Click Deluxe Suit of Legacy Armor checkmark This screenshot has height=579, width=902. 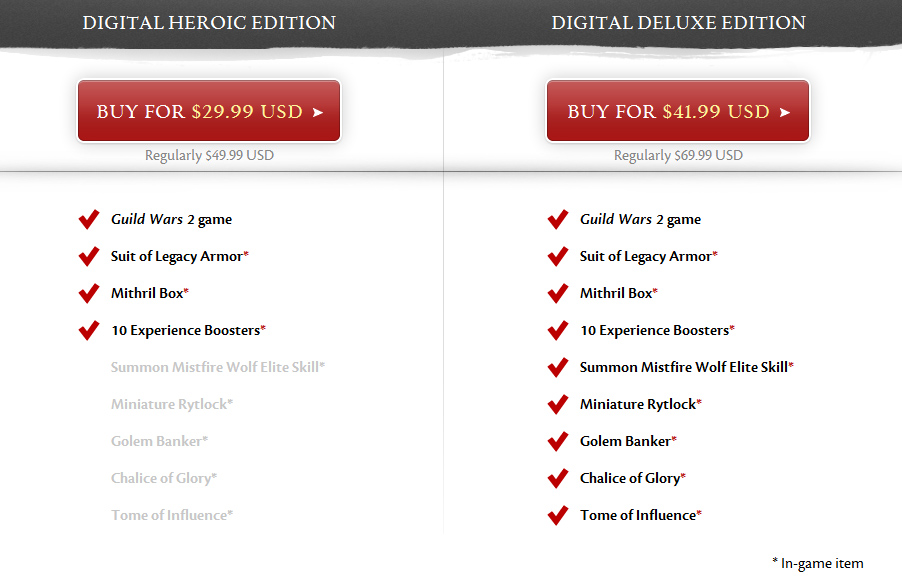coord(558,256)
